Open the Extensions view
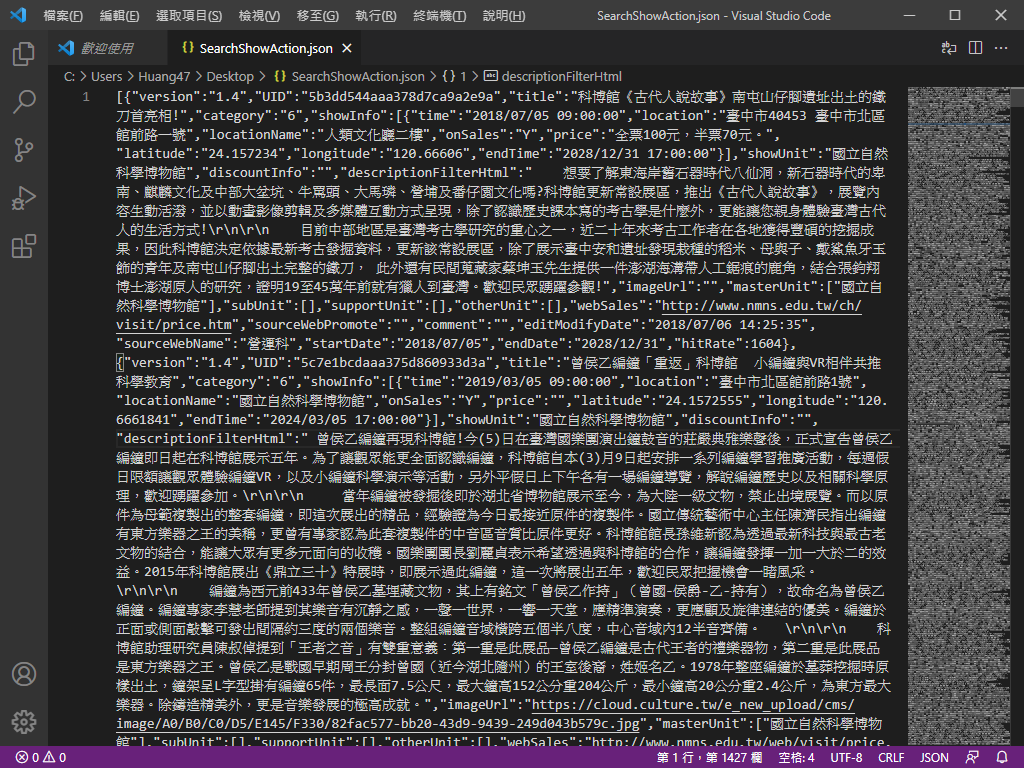 [x=24, y=247]
